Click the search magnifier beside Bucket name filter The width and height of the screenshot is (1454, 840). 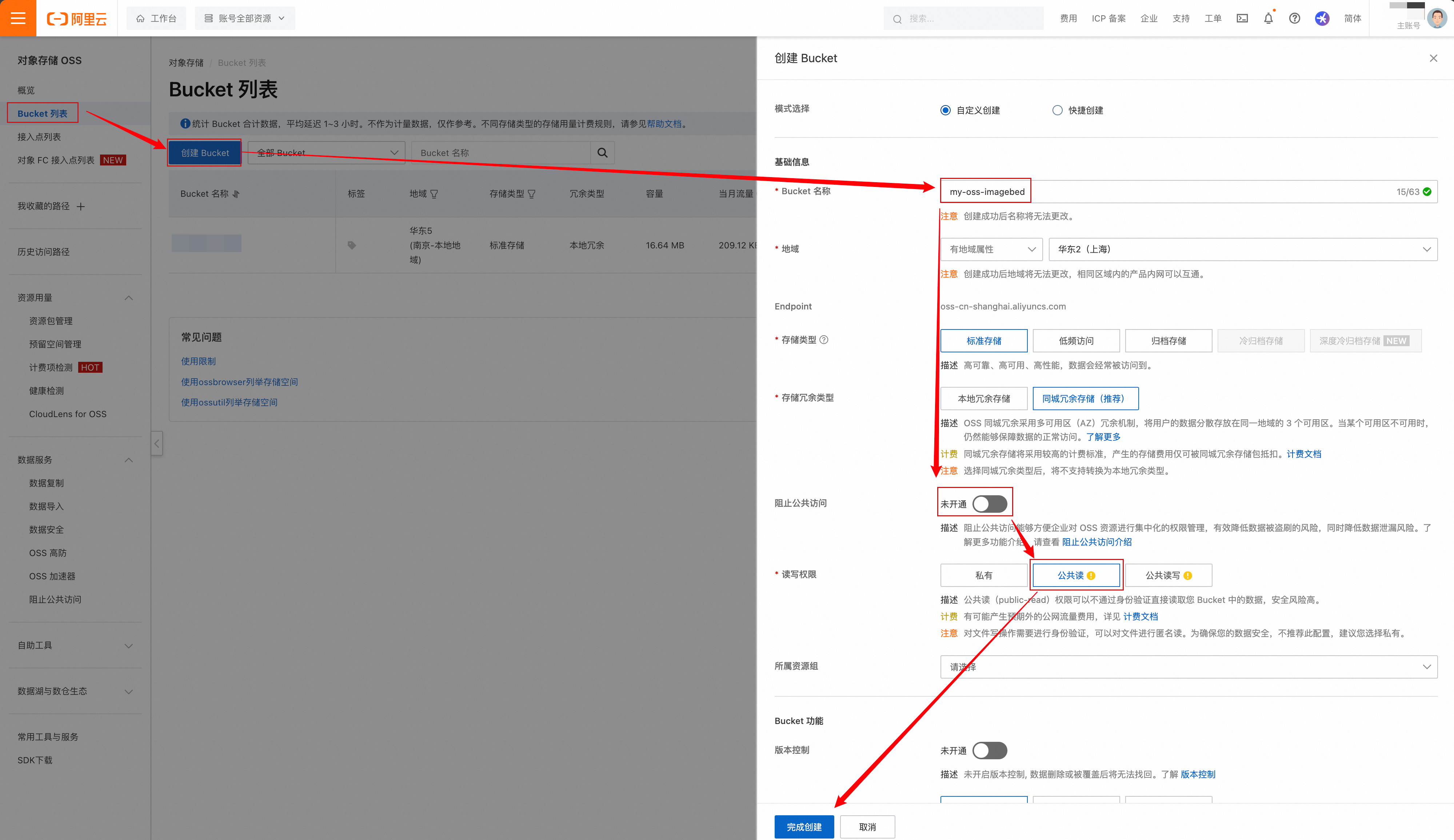pyautogui.click(x=602, y=153)
